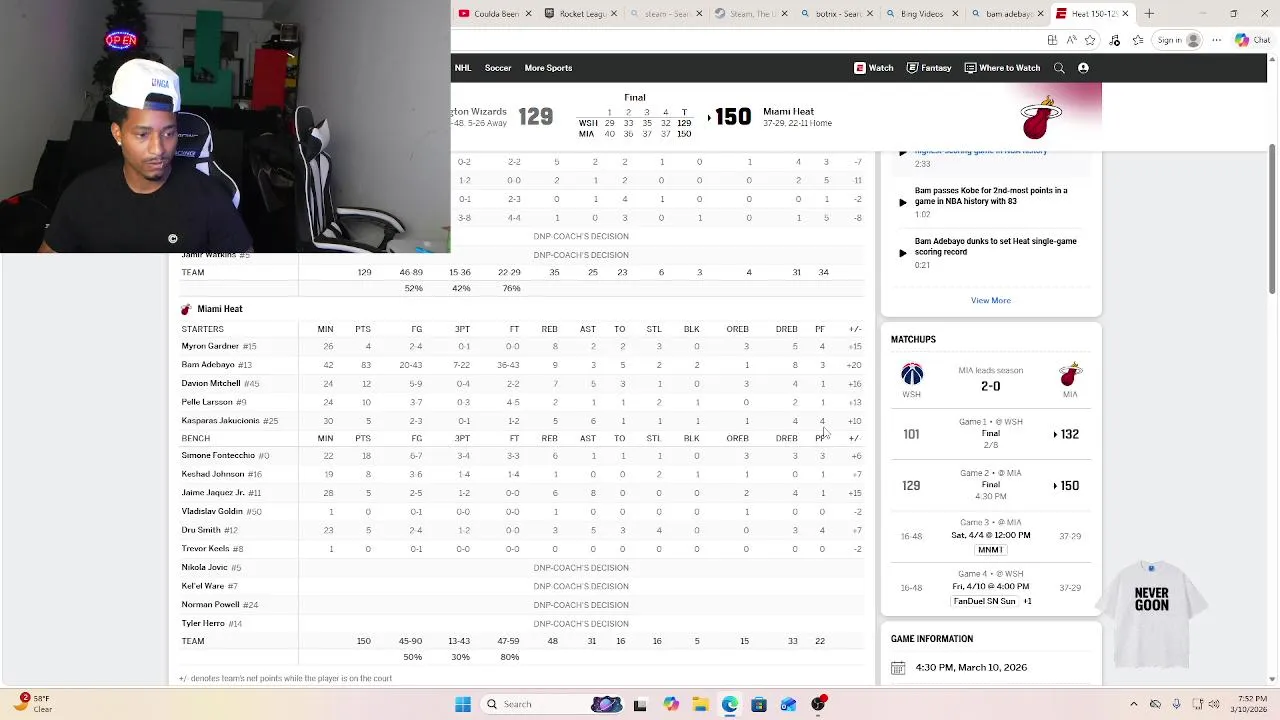
Task: Show hidden system tray icons
Action: (x=1133, y=704)
